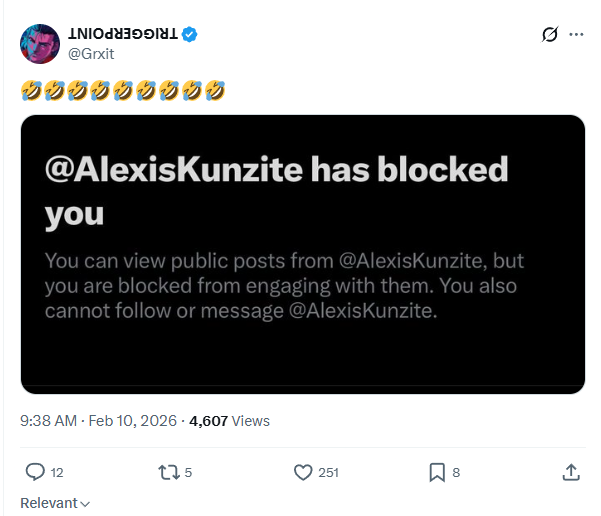
Task: View the 4,607 Views analytics
Action: point(229,421)
